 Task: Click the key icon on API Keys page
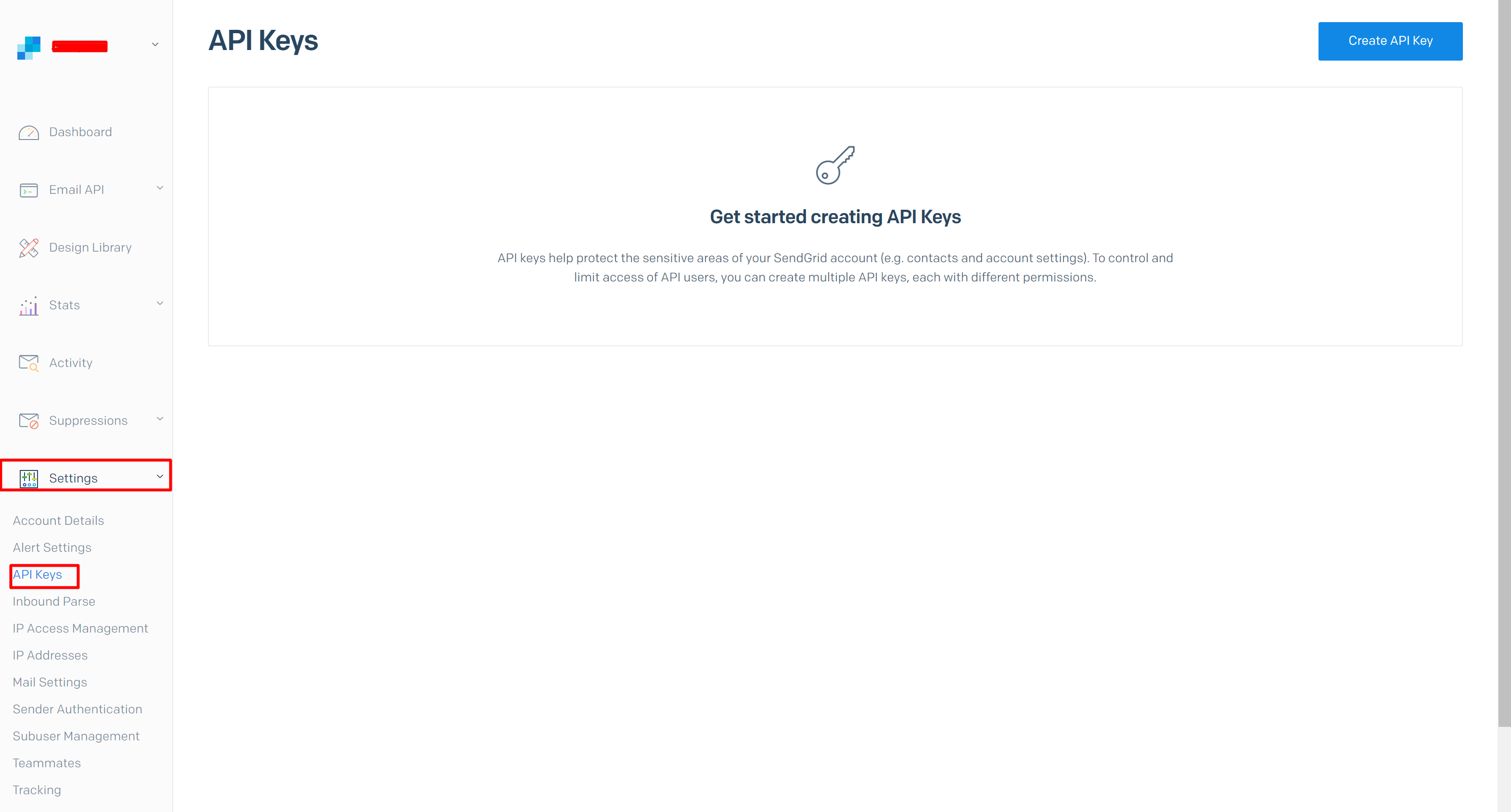(834, 164)
